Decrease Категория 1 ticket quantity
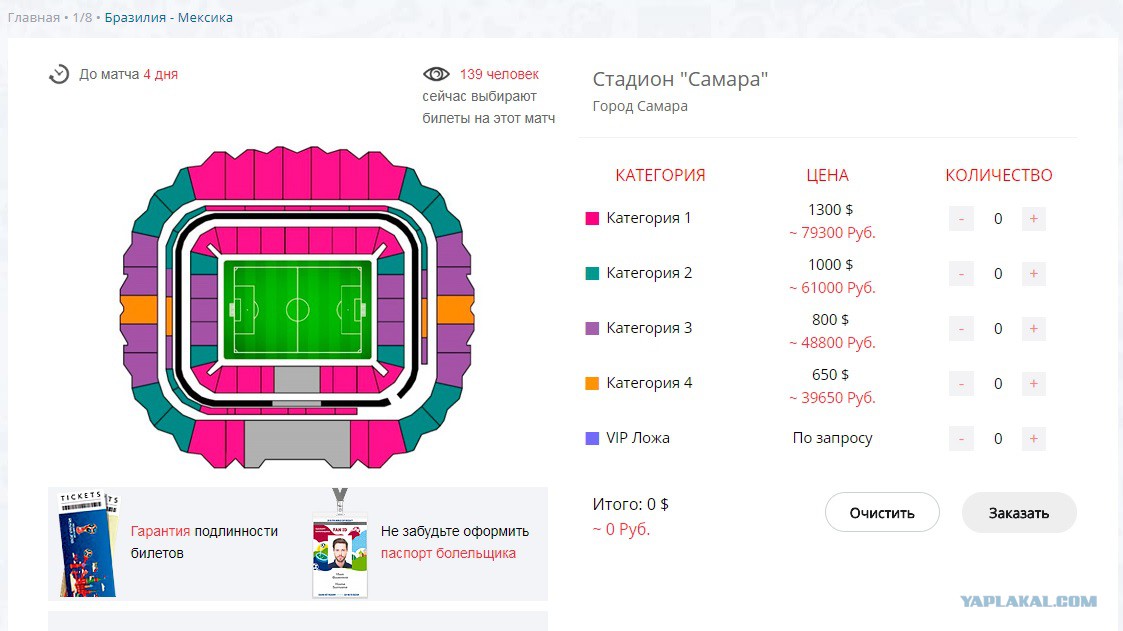Screen dimensions: 1123x631 click(961, 218)
